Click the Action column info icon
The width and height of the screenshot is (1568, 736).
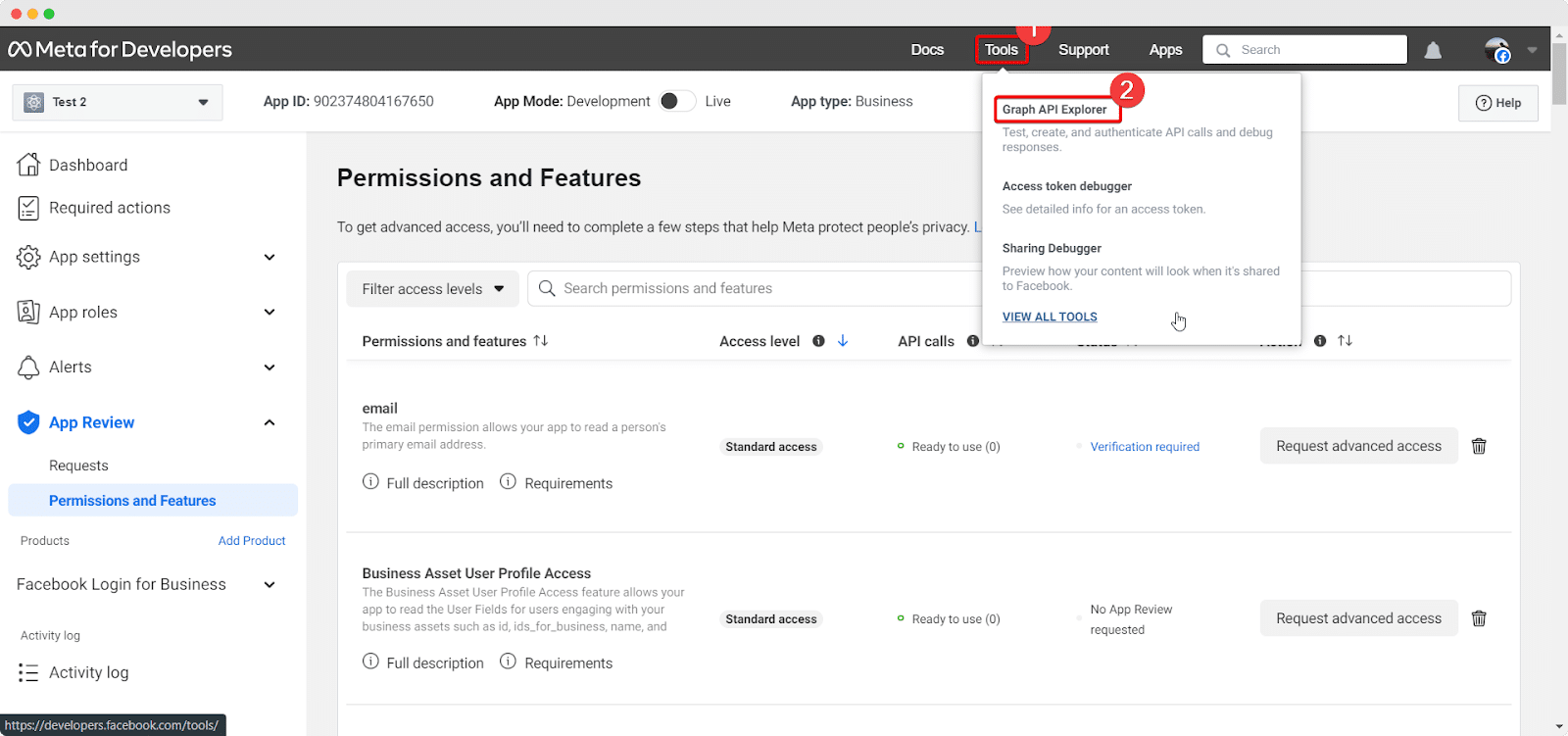1320,341
